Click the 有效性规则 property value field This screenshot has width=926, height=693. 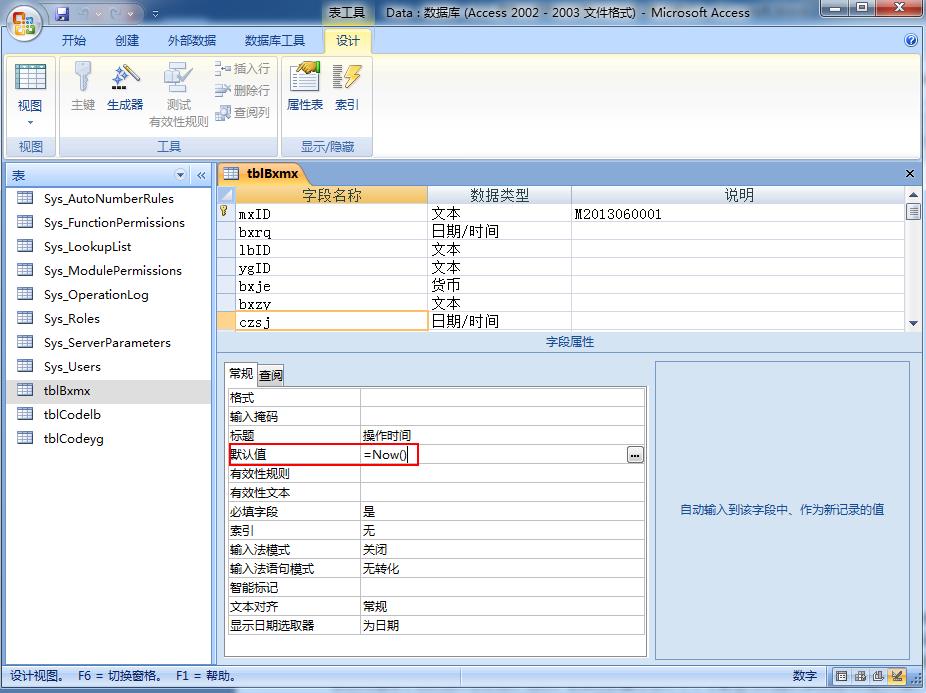[x=502, y=473]
